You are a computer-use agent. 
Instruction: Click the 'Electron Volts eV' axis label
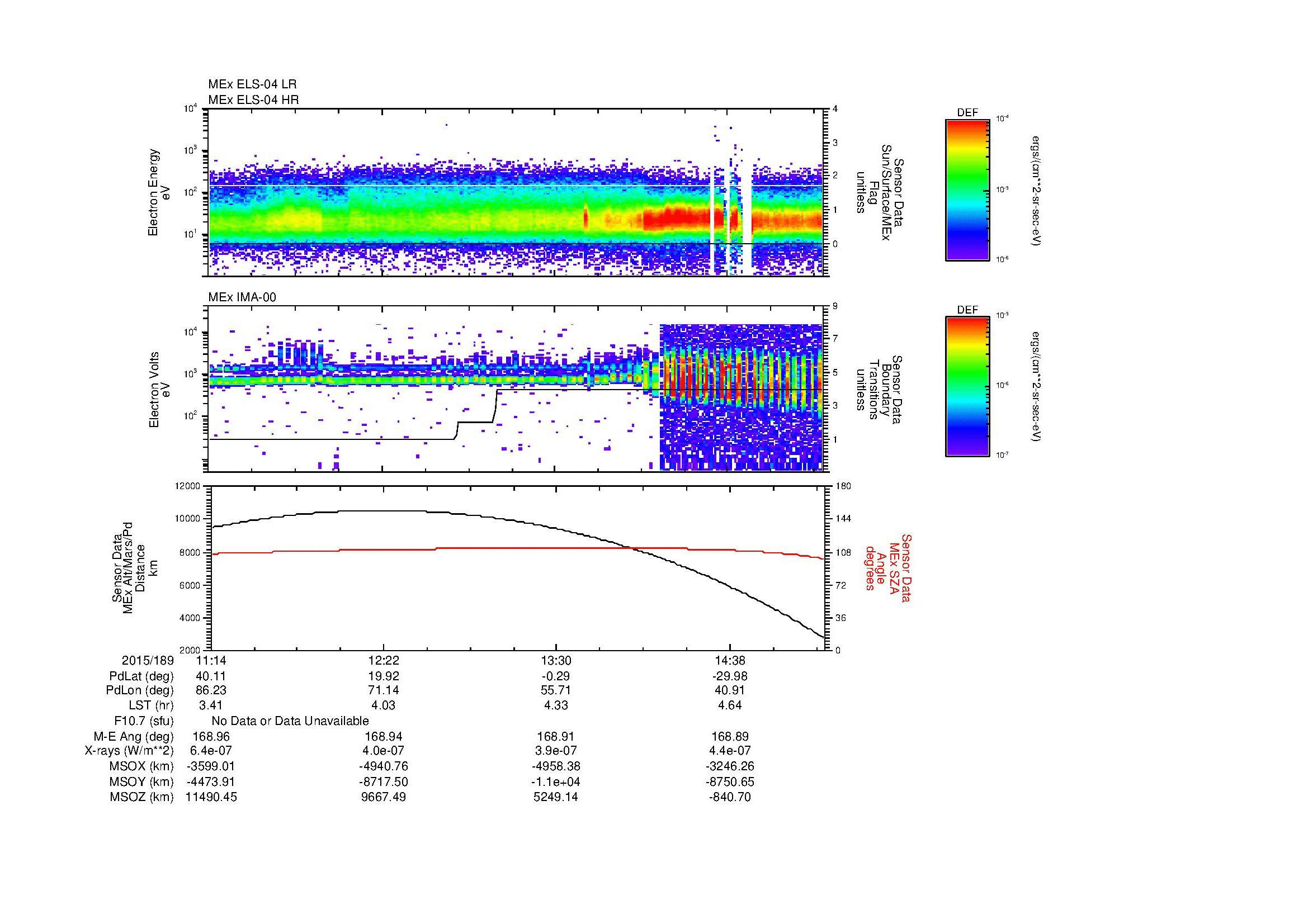tap(159, 390)
